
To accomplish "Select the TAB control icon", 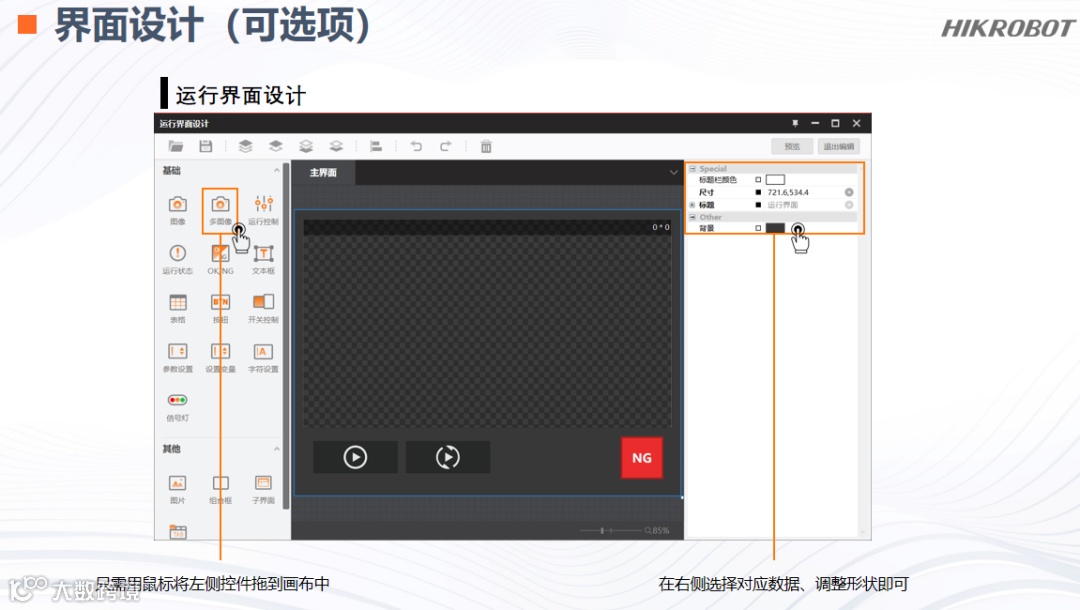I will (x=178, y=532).
